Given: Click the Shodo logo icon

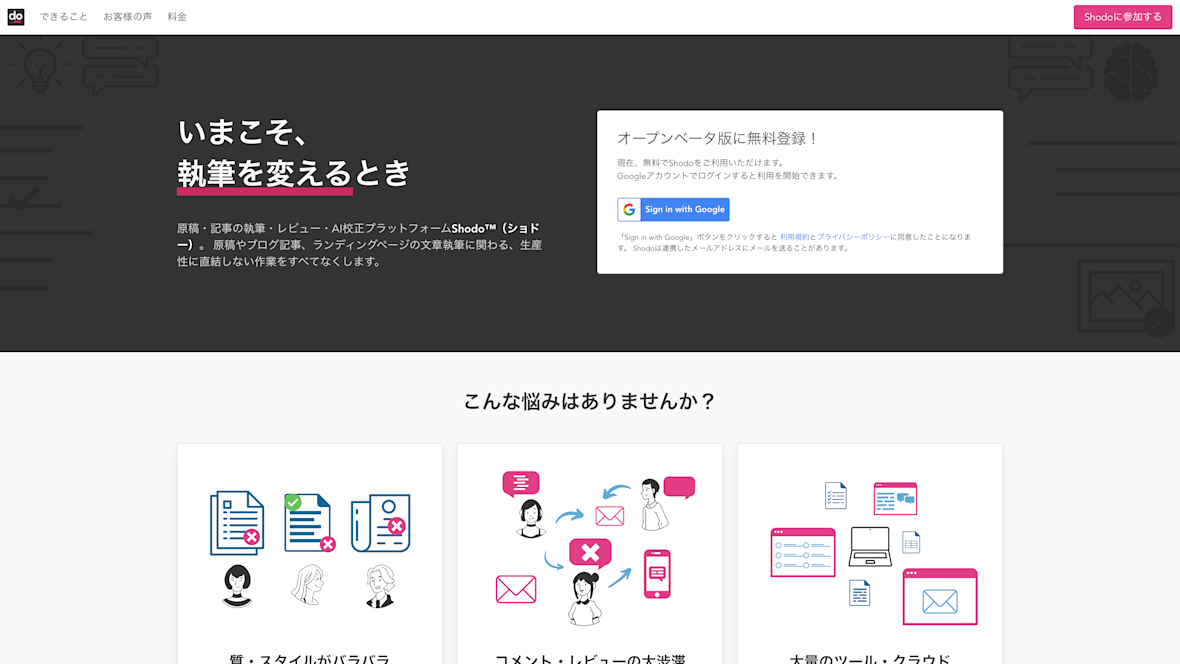Looking at the screenshot, I should [x=16, y=17].
